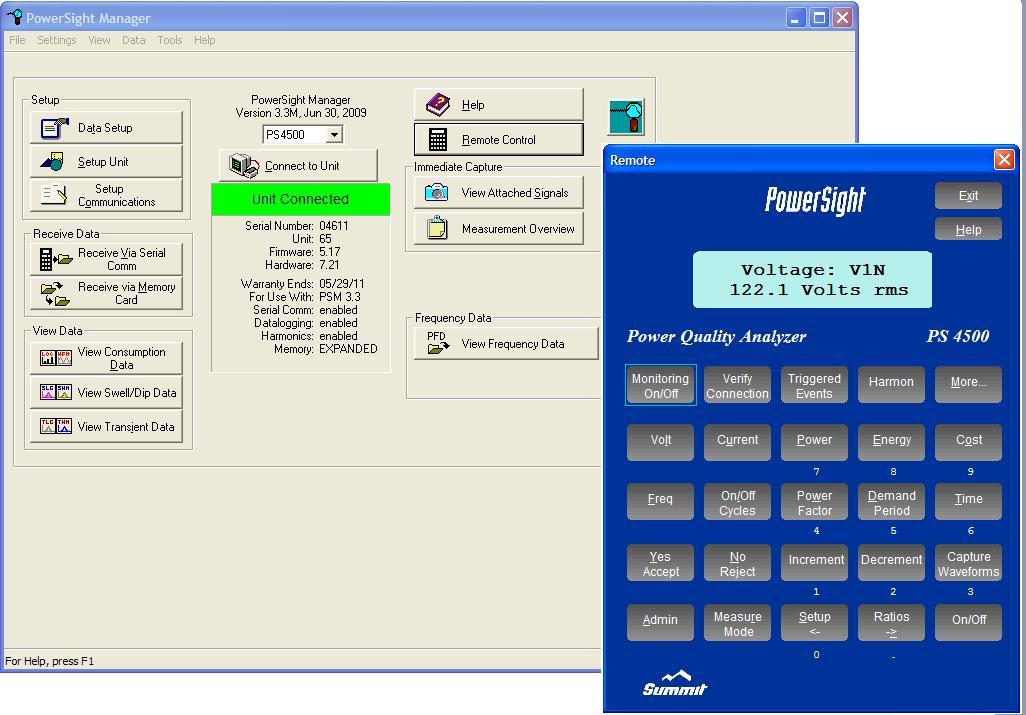Click the Serial Number value 04611
Viewport: 1026px width, 715px height.
(334, 226)
